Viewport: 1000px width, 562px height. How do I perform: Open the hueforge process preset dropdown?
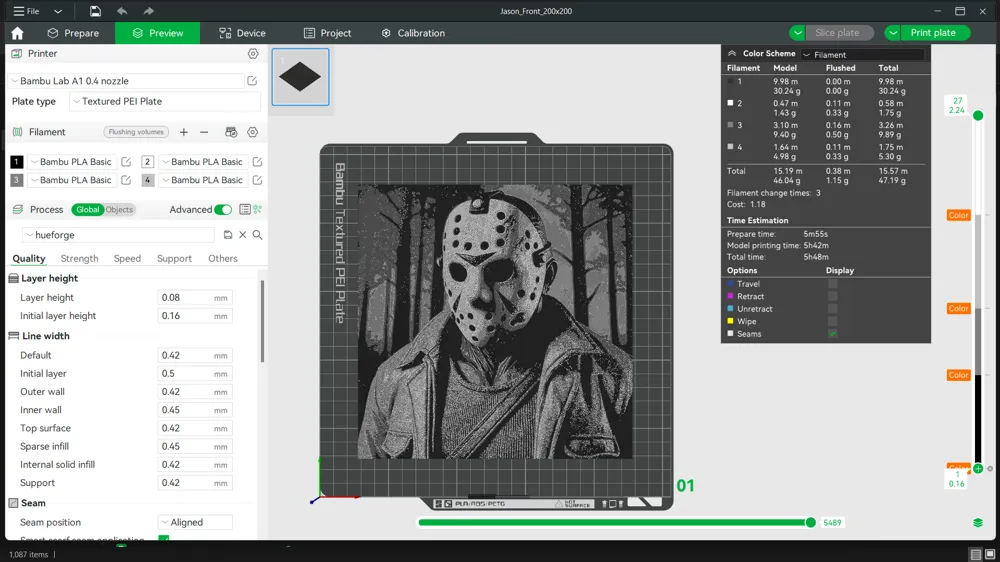pyautogui.click(x=119, y=235)
